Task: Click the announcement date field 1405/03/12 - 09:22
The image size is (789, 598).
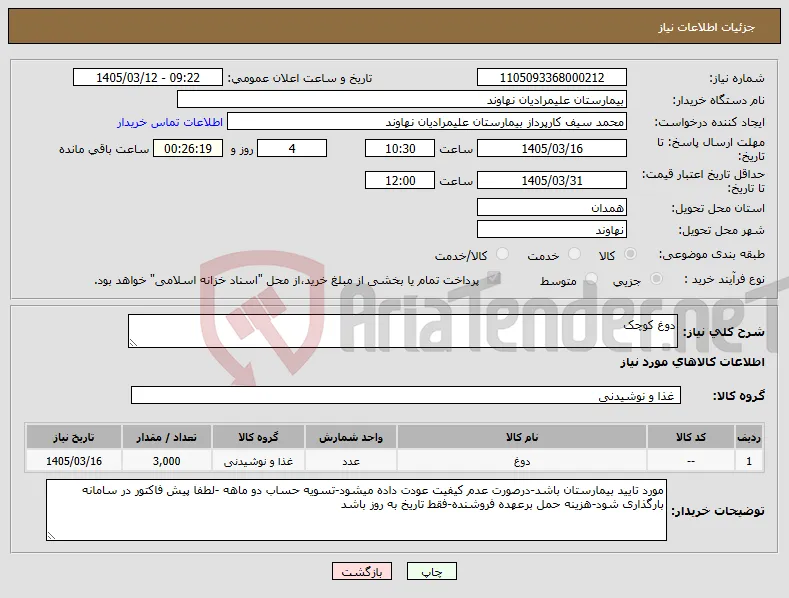Action: 148,78
